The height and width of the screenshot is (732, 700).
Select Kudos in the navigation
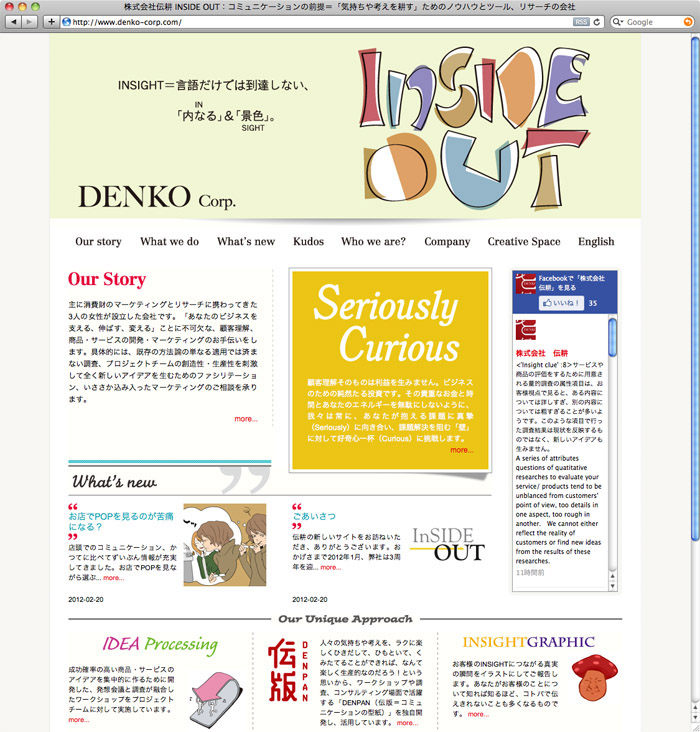308,241
